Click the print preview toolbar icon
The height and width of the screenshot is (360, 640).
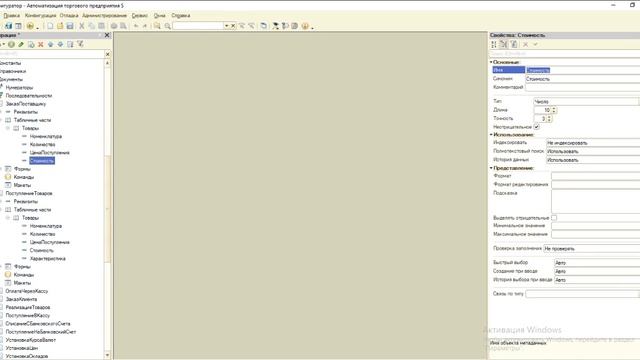pos(123,26)
